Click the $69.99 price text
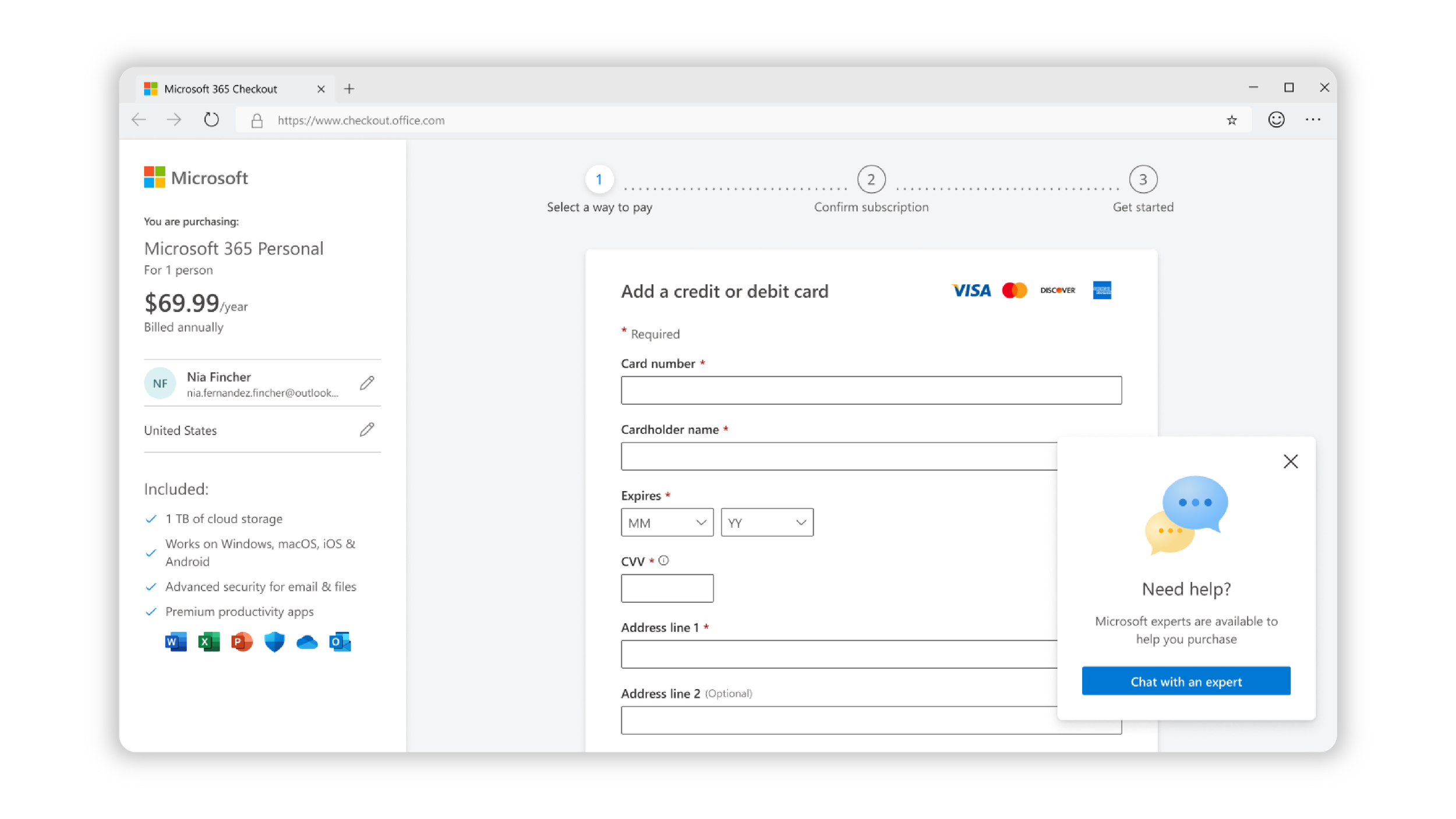 (x=182, y=303)
